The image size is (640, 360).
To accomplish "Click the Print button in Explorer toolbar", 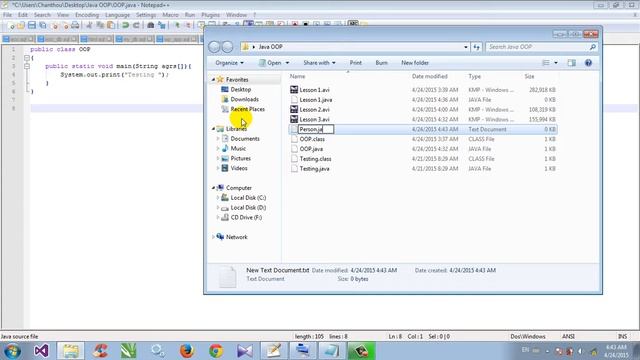I will 356,63.
